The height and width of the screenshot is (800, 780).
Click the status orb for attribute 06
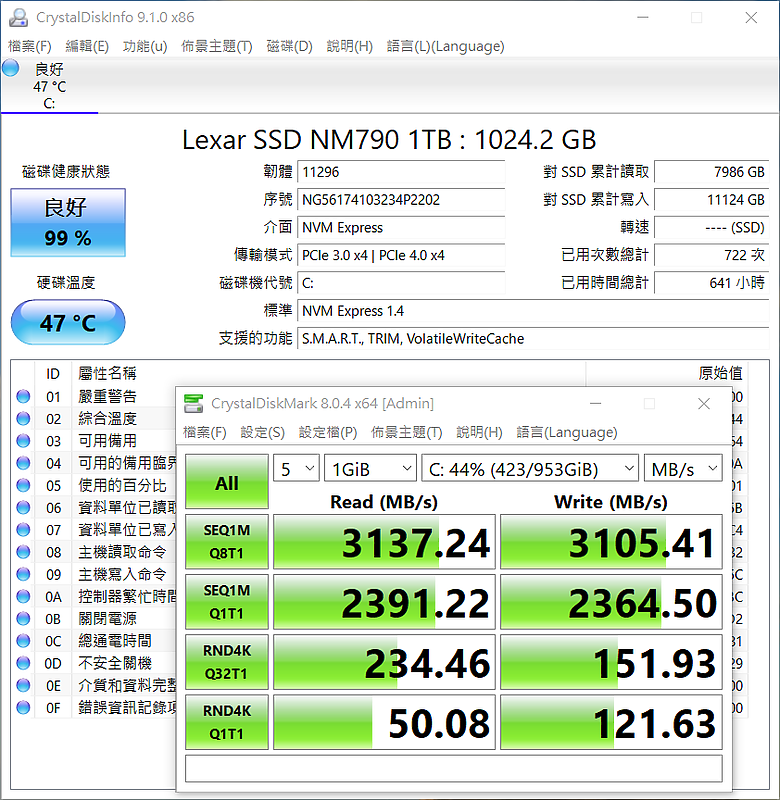click(23, 508)
